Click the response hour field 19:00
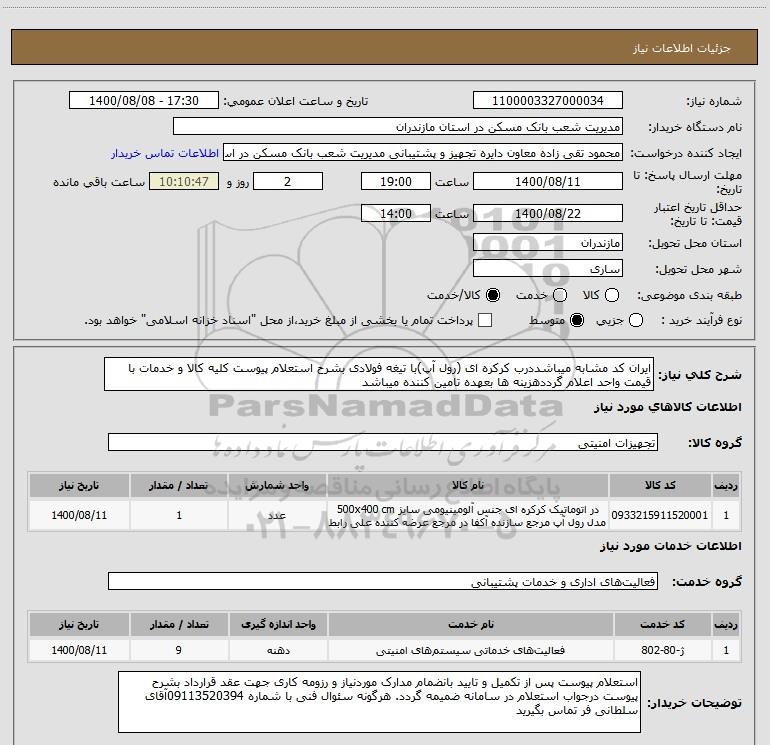 [396, 181]
